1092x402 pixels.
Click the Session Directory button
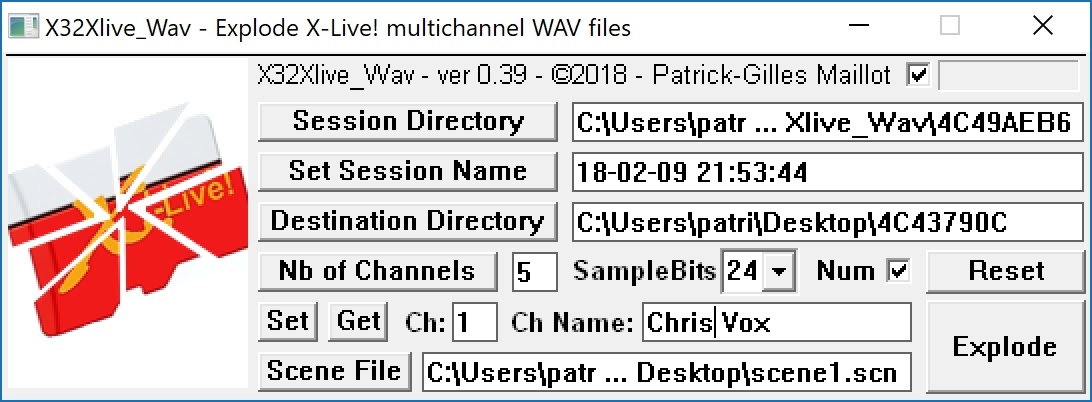407,122
